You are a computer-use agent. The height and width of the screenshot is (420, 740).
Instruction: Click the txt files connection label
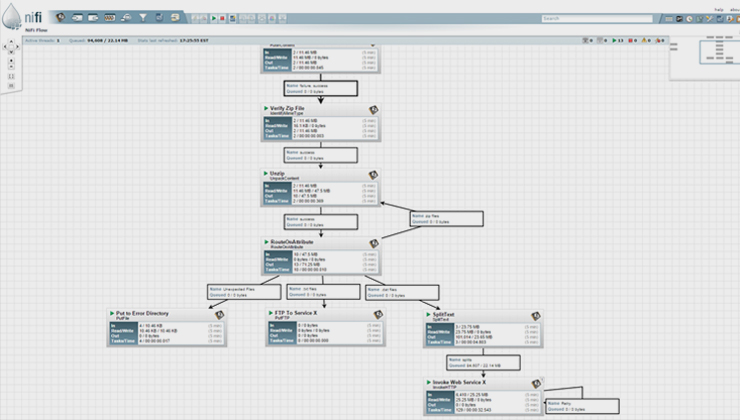tap(323, 292)
